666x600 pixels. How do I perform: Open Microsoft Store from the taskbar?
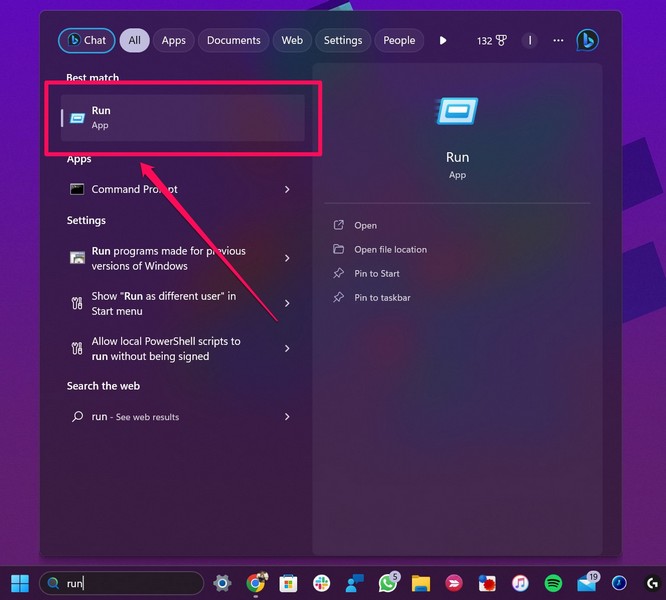click(x=289, y=583)
